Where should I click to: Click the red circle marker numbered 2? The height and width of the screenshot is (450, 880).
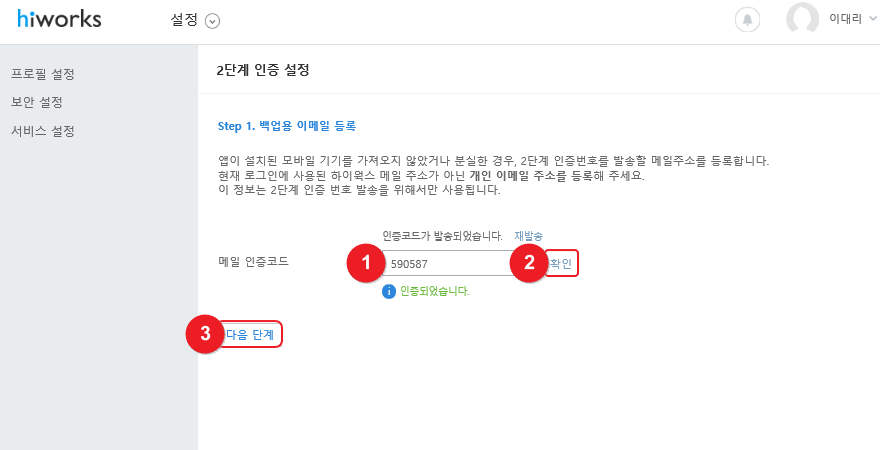(x=529, y=263)
